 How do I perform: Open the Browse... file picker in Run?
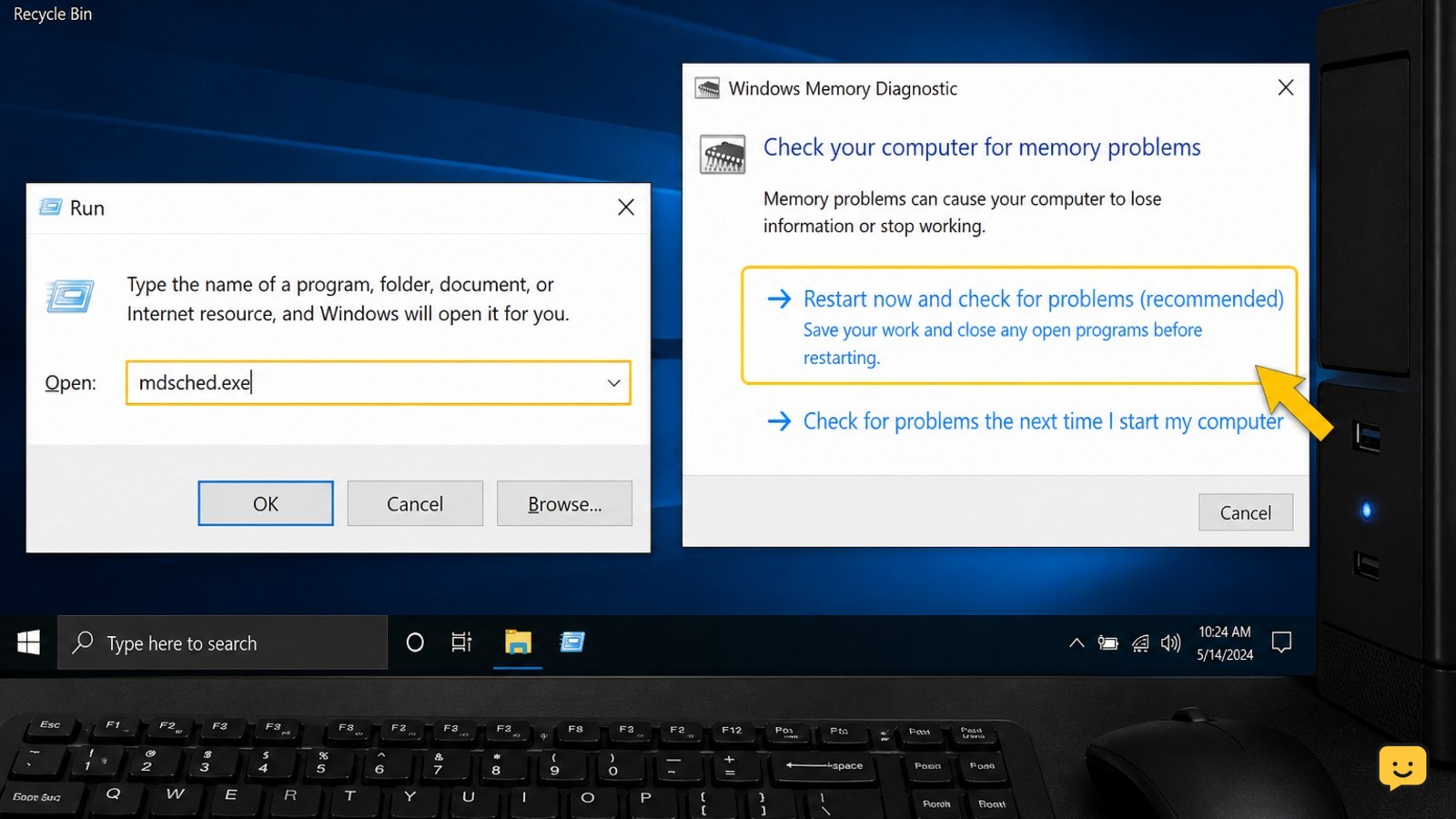[x=564, y=503]
